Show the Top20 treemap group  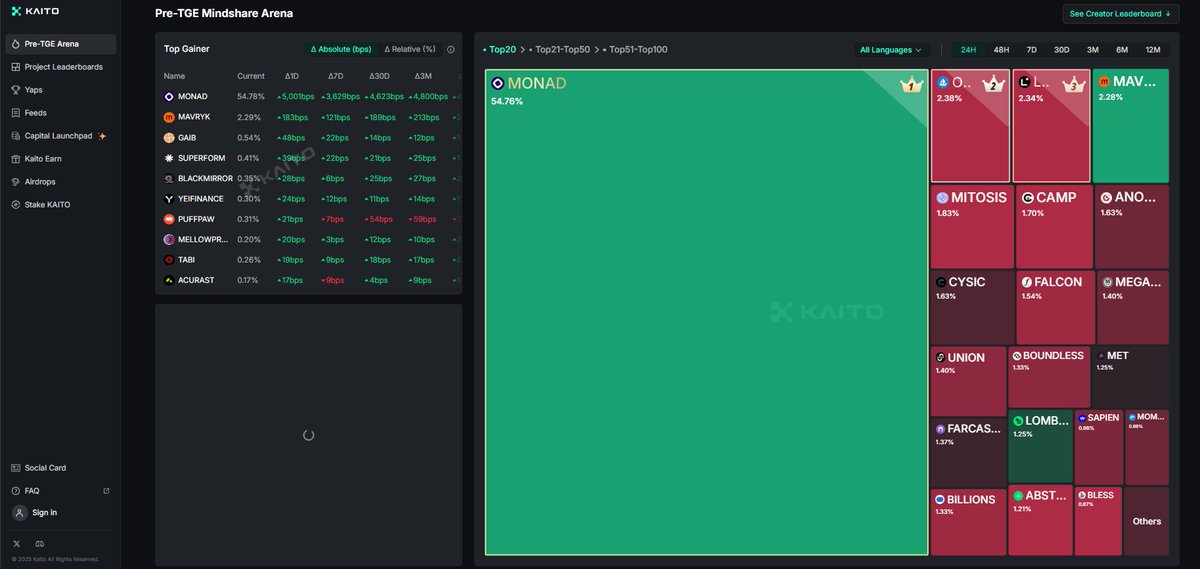coord(500,49)
